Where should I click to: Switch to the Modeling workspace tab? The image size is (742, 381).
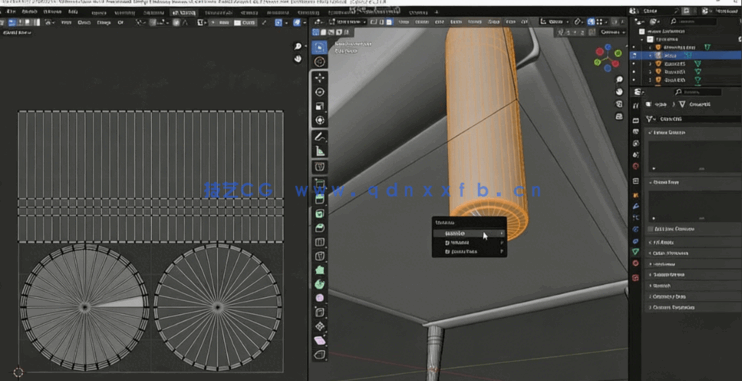125,12
